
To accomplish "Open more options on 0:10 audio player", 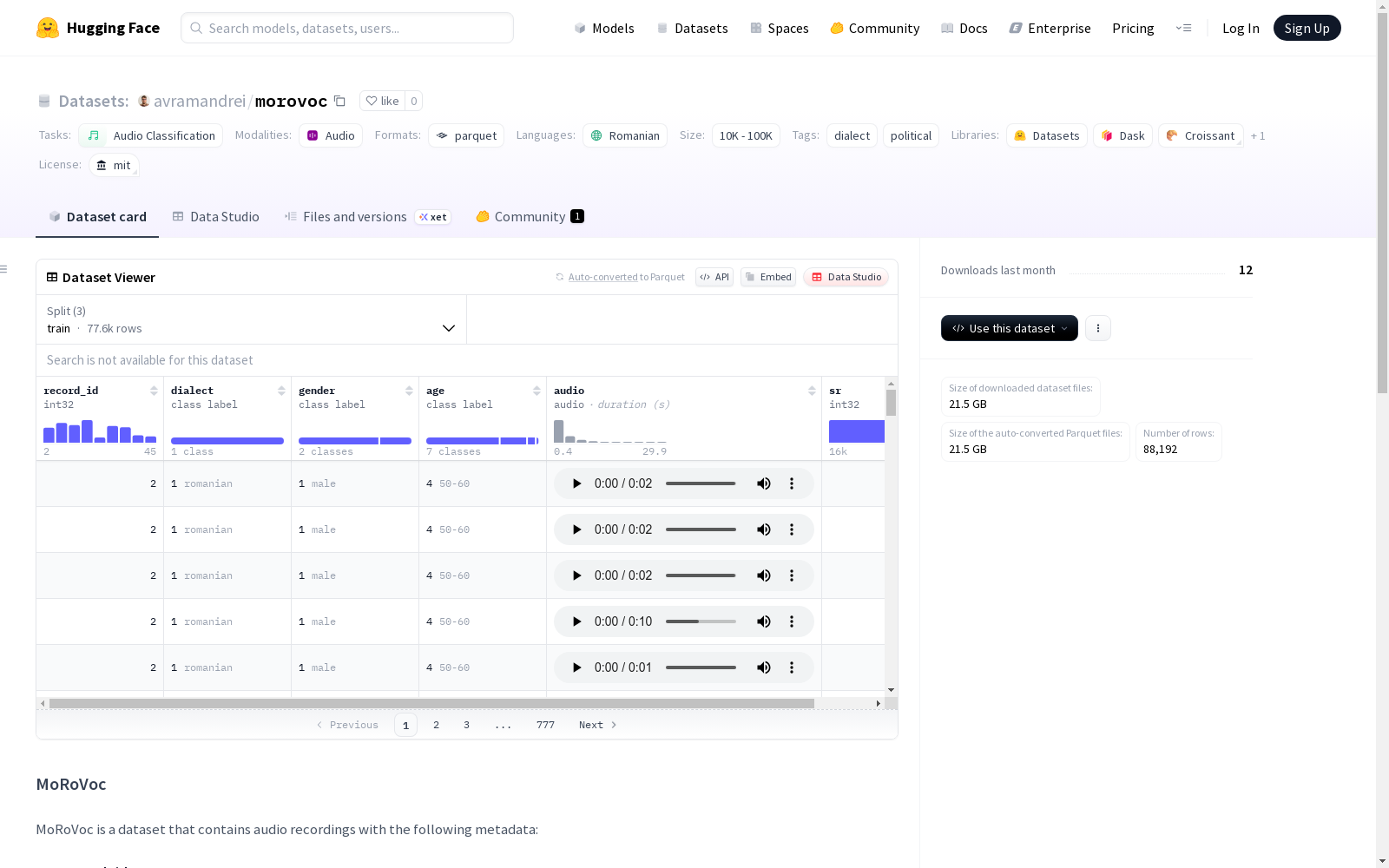I will (x=792, y=621).
